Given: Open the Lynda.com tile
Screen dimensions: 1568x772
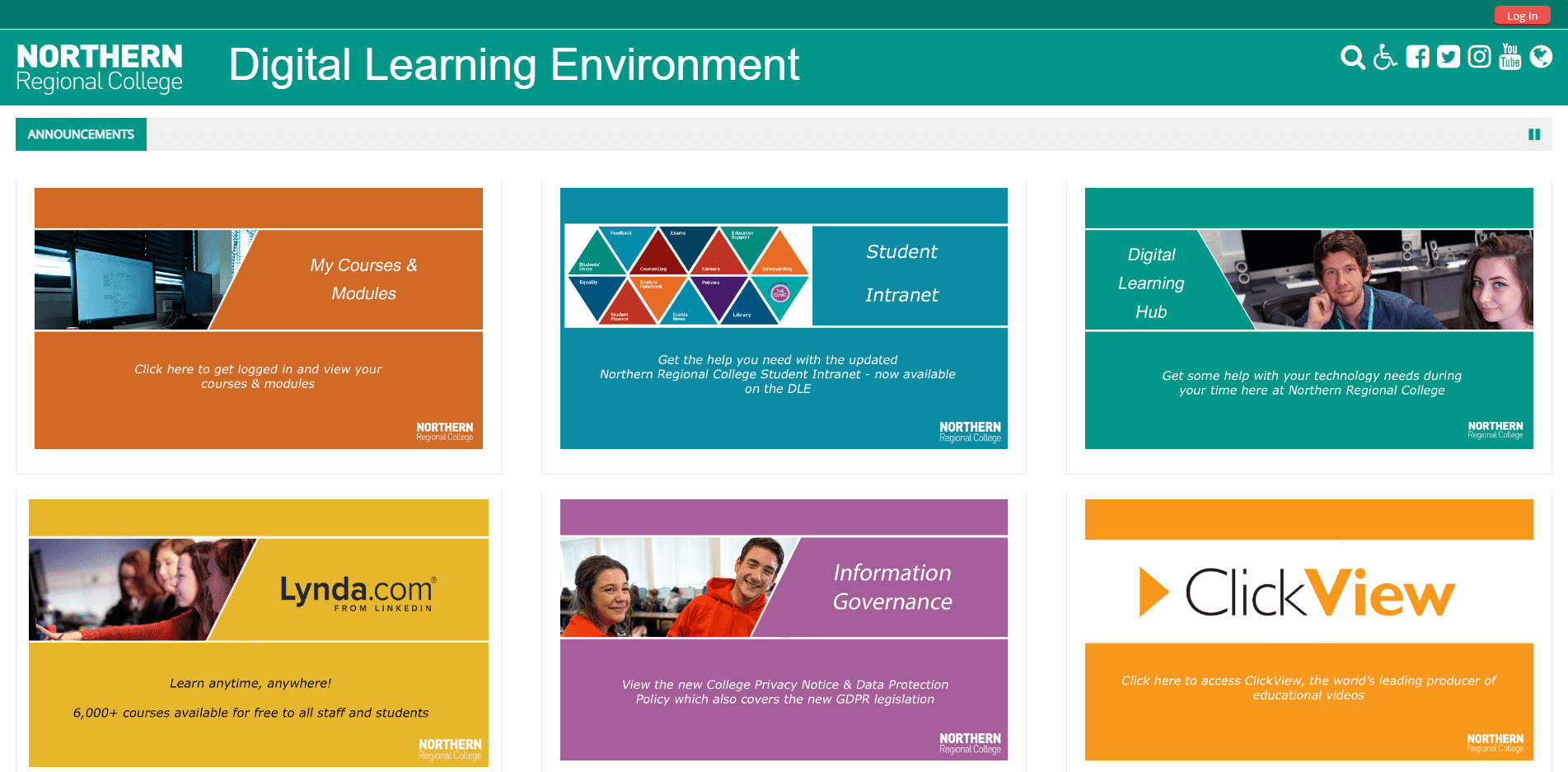Looking at the screenshot, I should click(x=259, y=633).
